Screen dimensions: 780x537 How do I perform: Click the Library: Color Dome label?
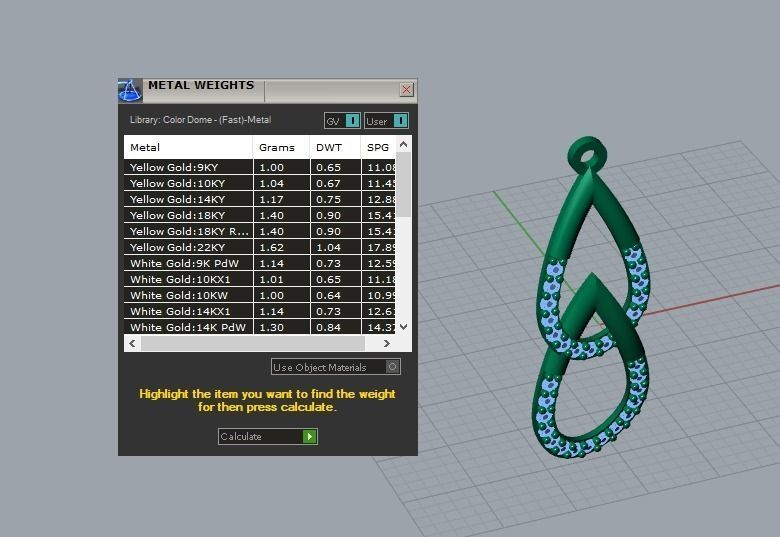pyautogui.click(x=200, y=120)
